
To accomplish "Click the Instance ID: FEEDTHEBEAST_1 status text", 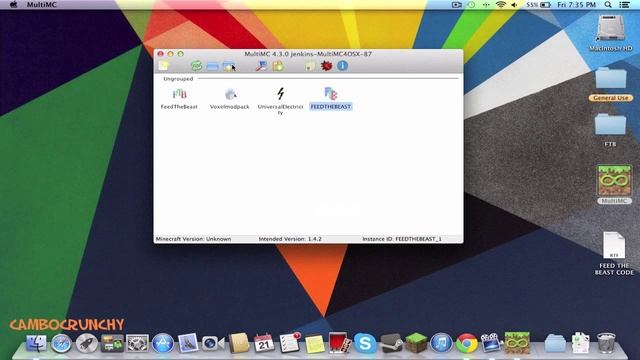I will click(402, 239).
